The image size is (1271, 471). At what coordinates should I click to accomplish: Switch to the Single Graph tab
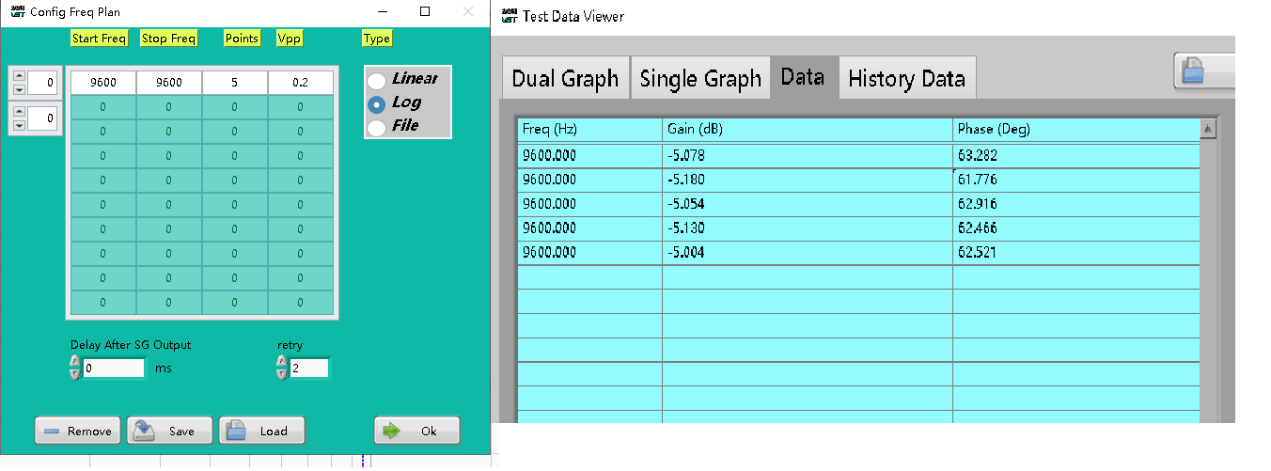[700, 79]
